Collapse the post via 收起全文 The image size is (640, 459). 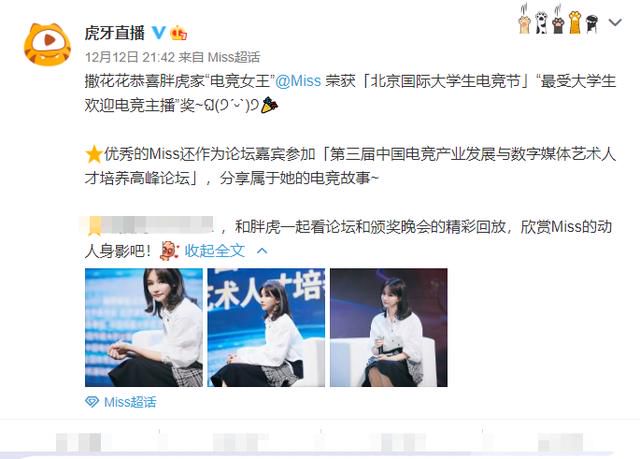[215, 251]
